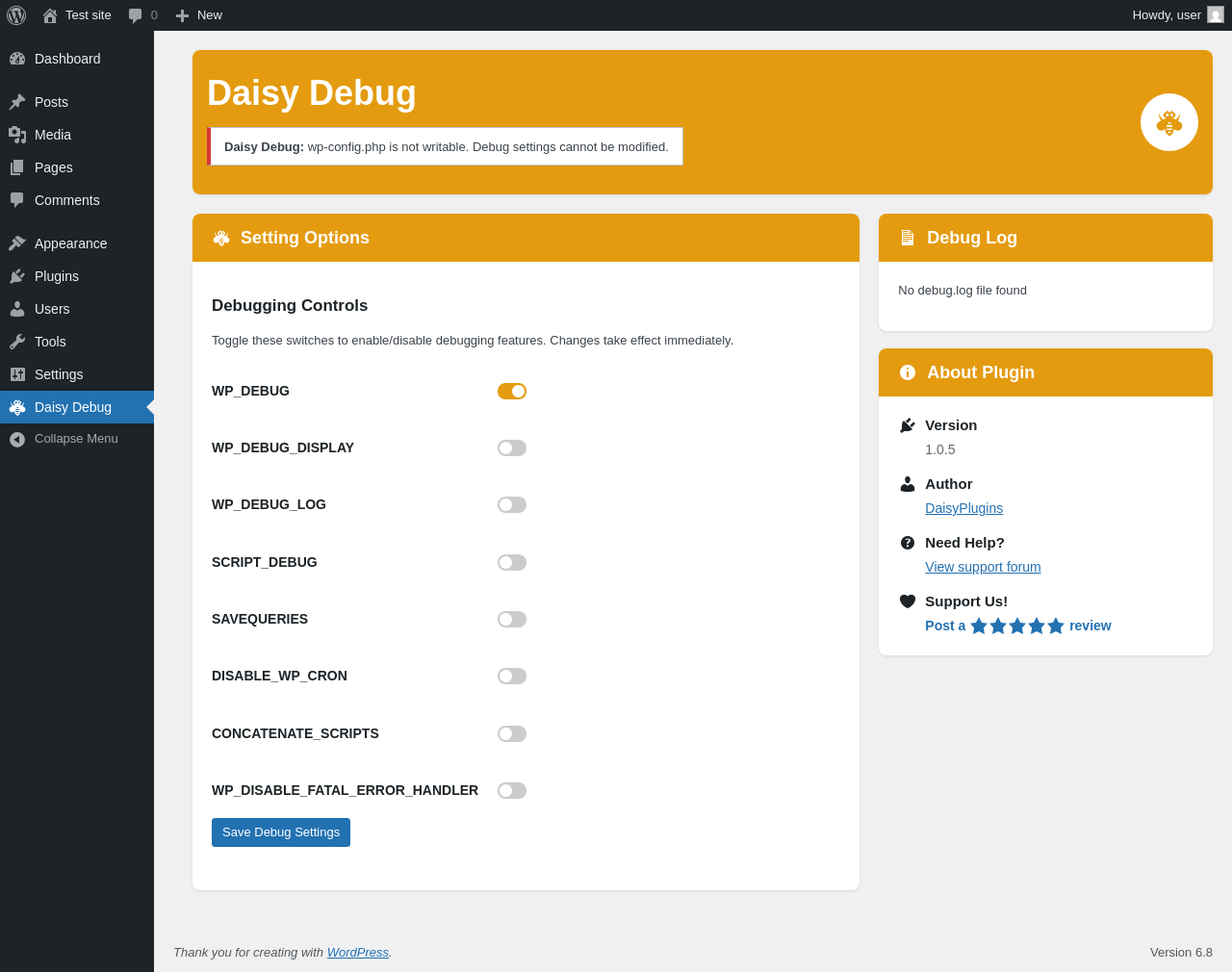Click the question mark icon by Need Help
This screenshot has width=1232, height=972.
[x=908, y=543]
